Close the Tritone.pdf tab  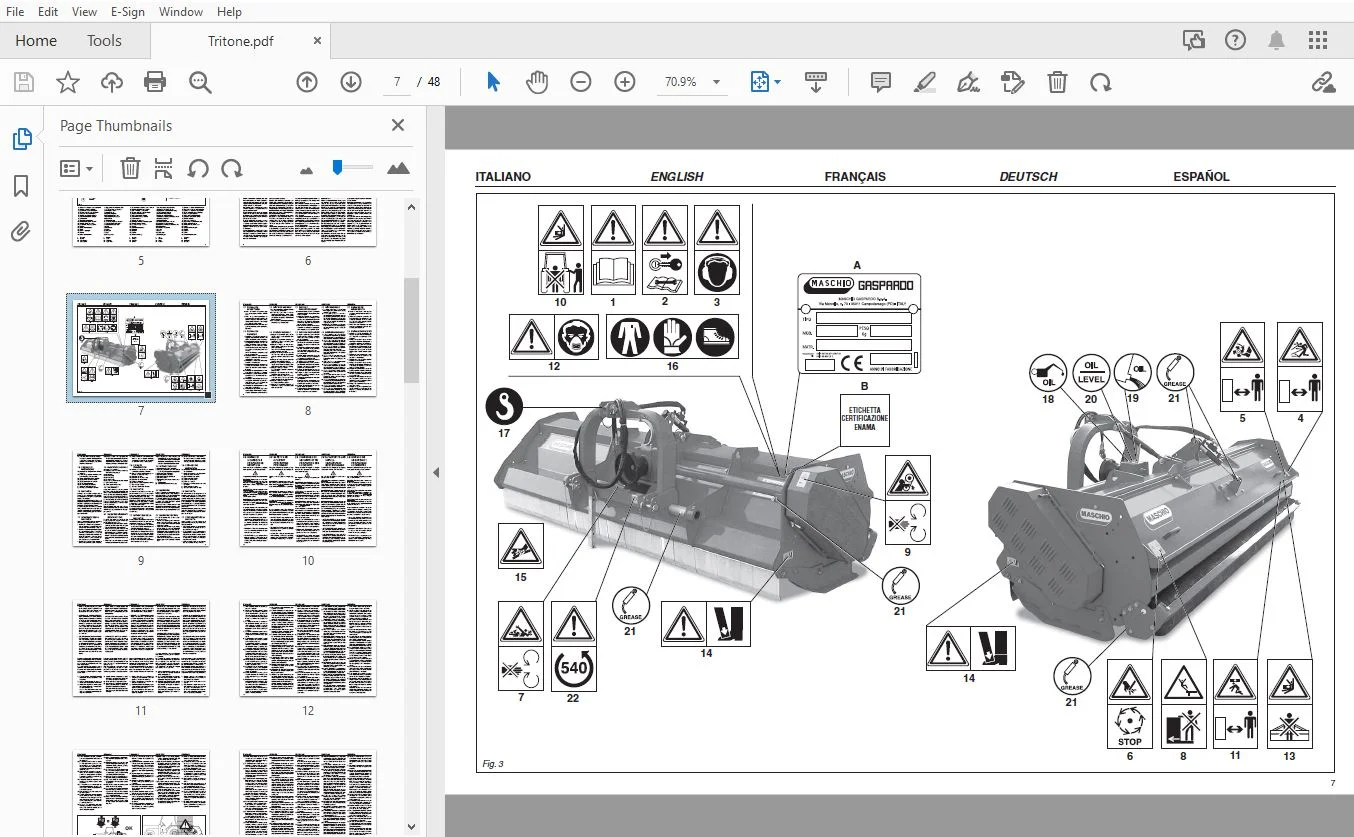coord(317,41)
